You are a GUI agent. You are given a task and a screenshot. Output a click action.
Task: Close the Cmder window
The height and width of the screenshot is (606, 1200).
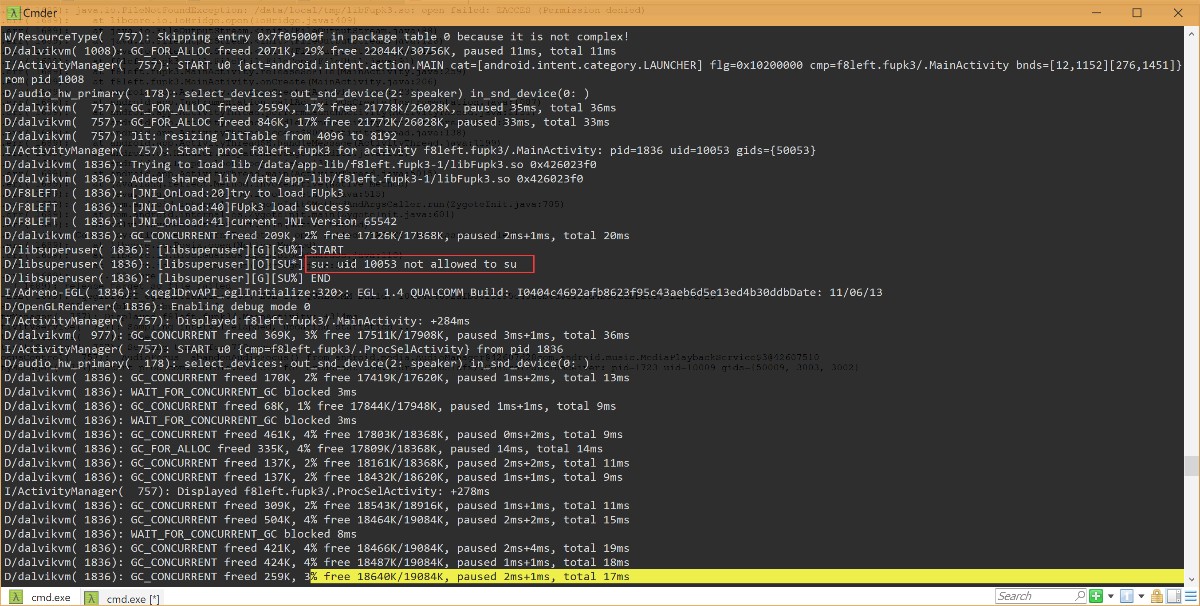point(1179,13)
